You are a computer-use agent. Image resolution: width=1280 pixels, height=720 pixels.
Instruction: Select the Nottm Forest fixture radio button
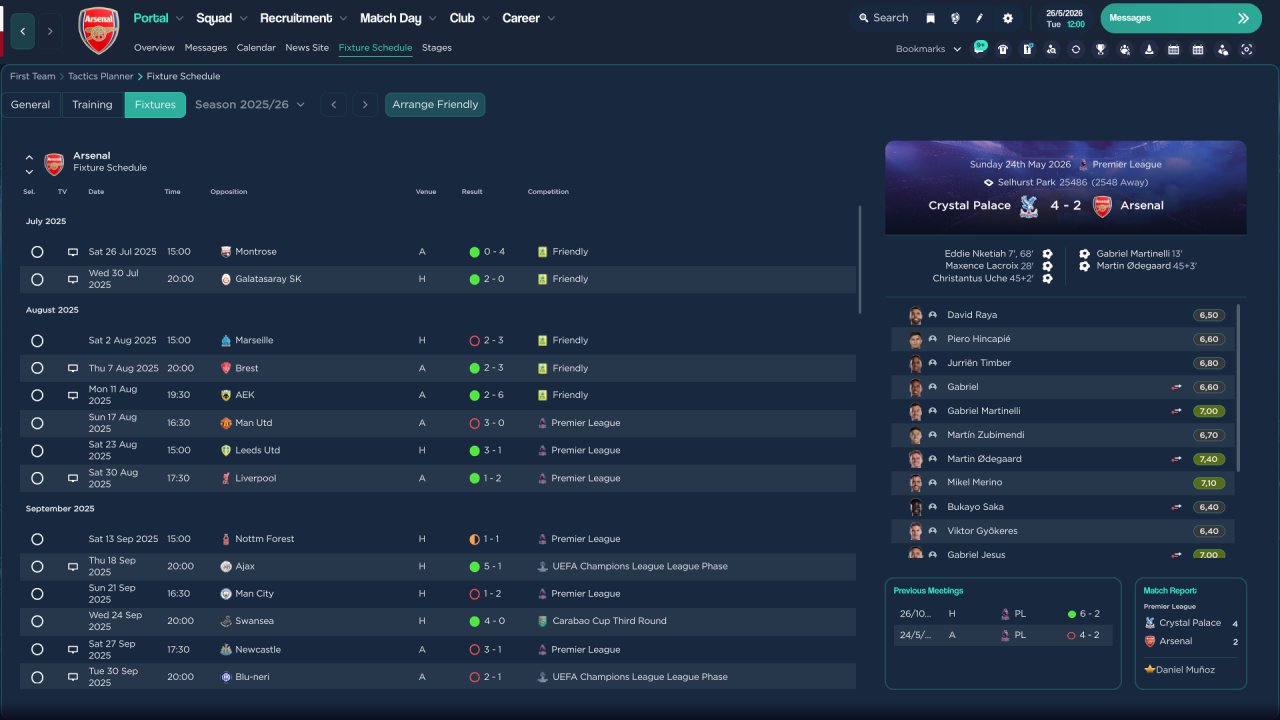tap(37, 539)
